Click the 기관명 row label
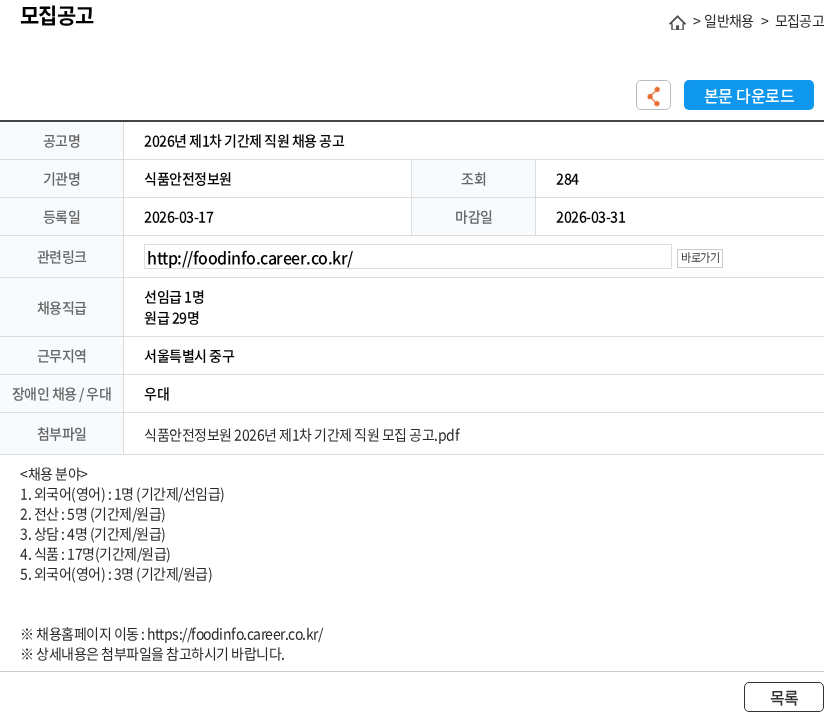Image resolution: width=824 pixels, height=712 pixels. click(x=61, y=179)
